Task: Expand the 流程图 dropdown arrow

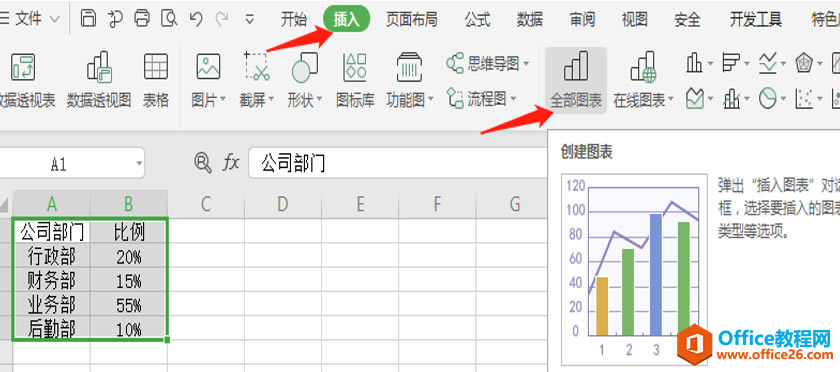Action: (513, 99)
